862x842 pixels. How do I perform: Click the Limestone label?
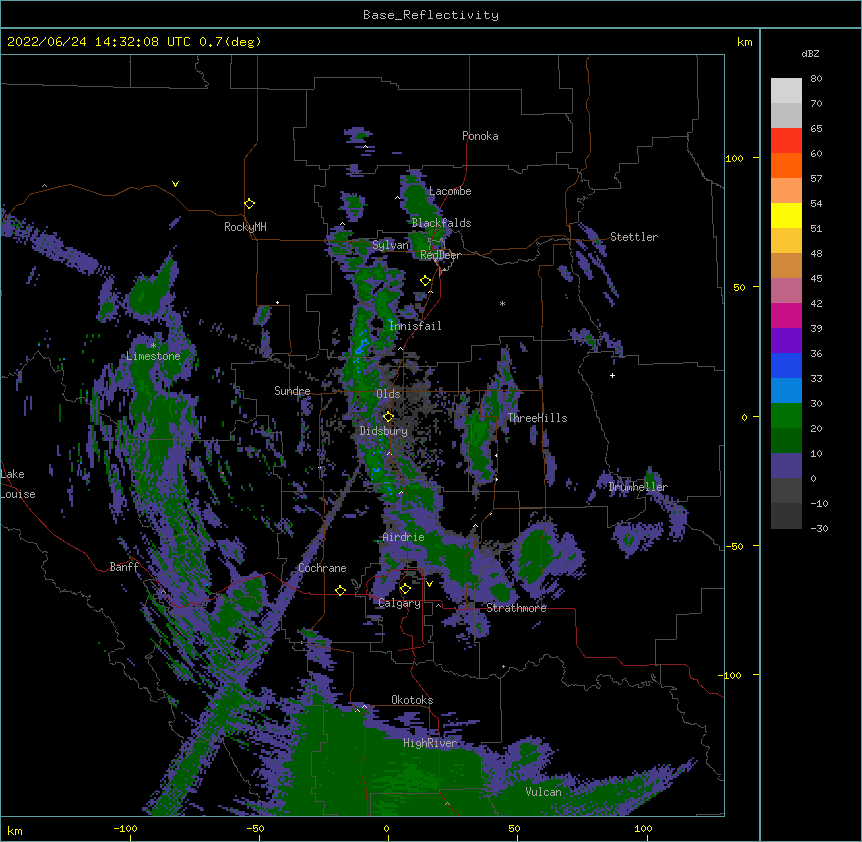153,356
